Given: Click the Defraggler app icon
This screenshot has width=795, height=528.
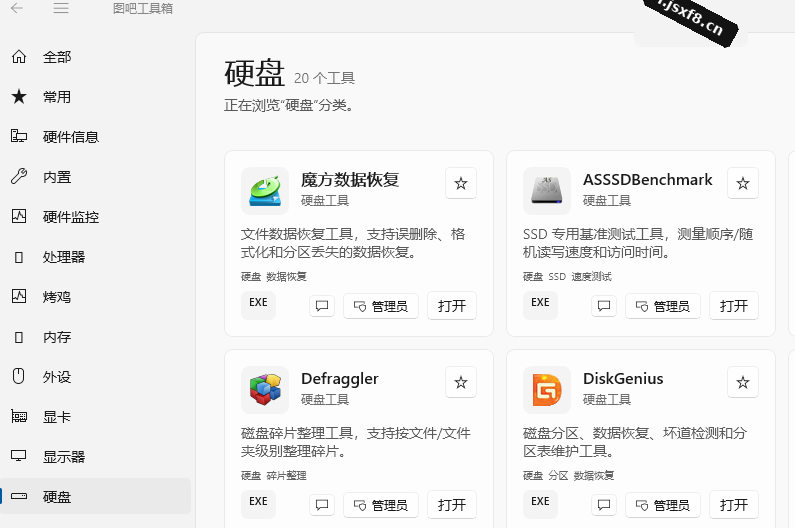Looking at the screenshot, I should tap(265, 390).
